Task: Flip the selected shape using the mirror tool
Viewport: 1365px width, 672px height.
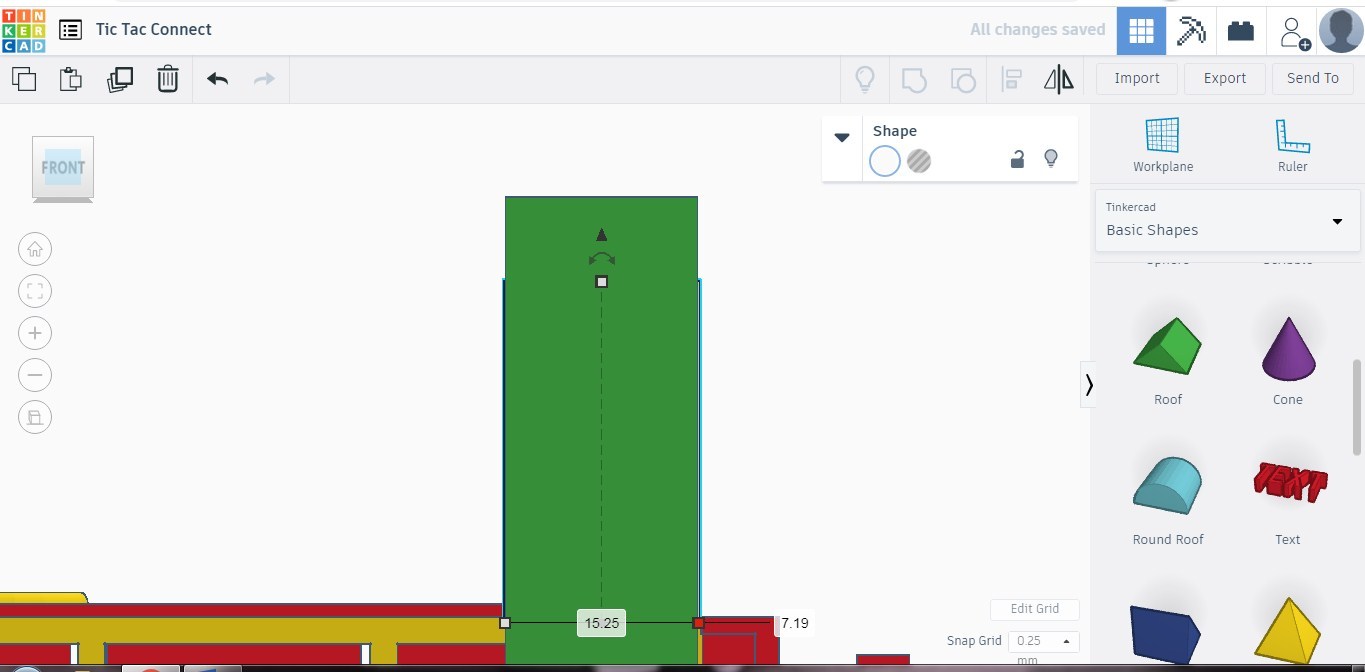Action: [x=1058, y=78]
